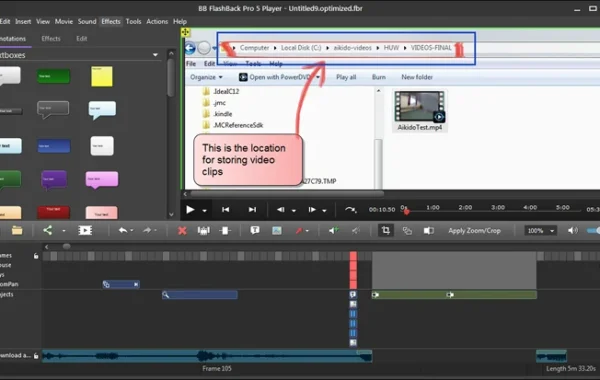
Task: Click the Undo arrow icon
Action: 122,230
